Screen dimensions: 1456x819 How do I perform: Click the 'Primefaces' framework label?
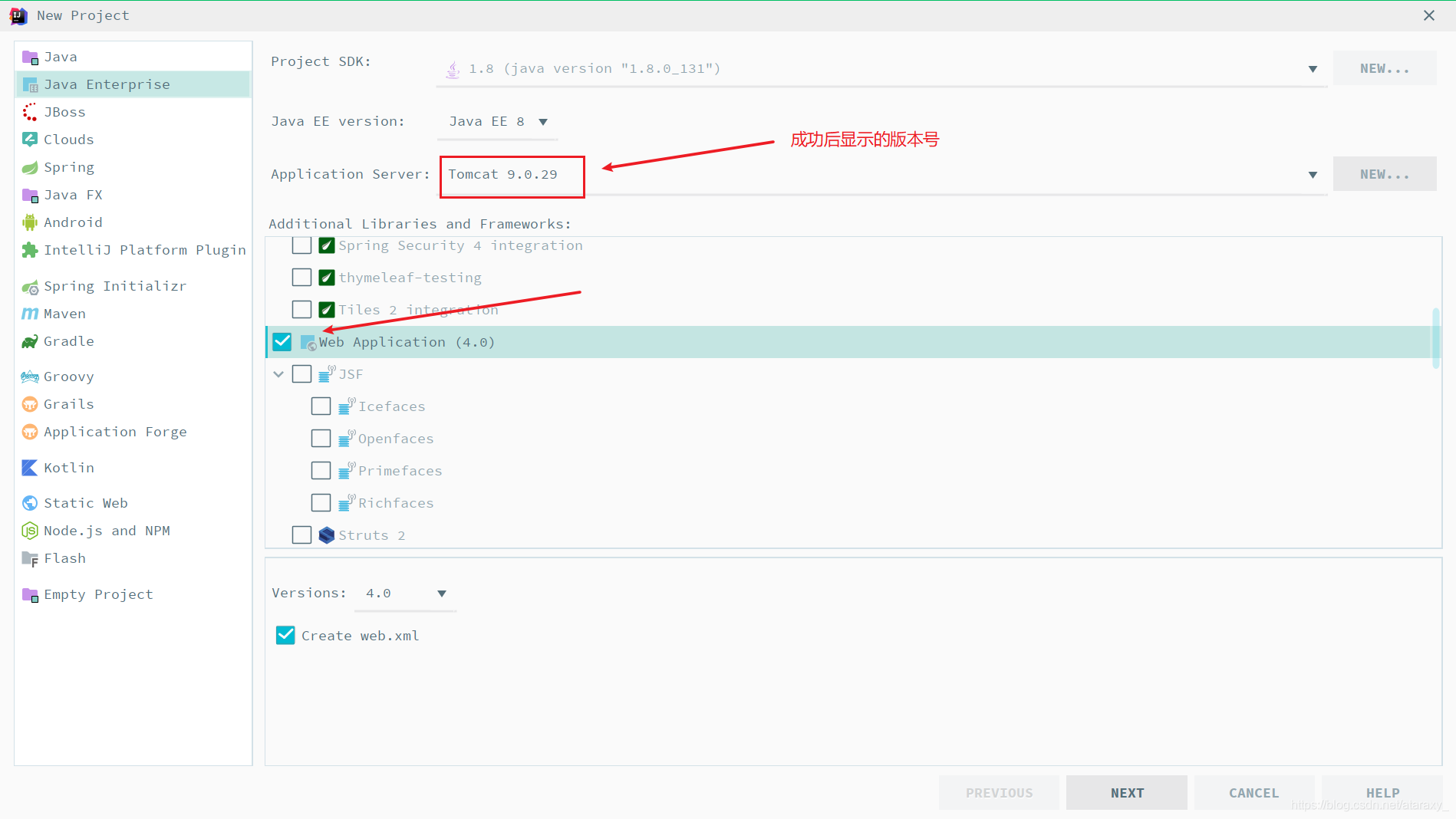click(400, 471)
